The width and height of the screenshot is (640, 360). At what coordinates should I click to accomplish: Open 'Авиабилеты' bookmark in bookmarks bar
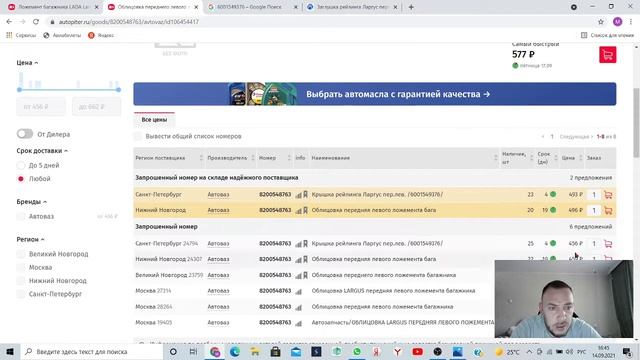point(62,36)
